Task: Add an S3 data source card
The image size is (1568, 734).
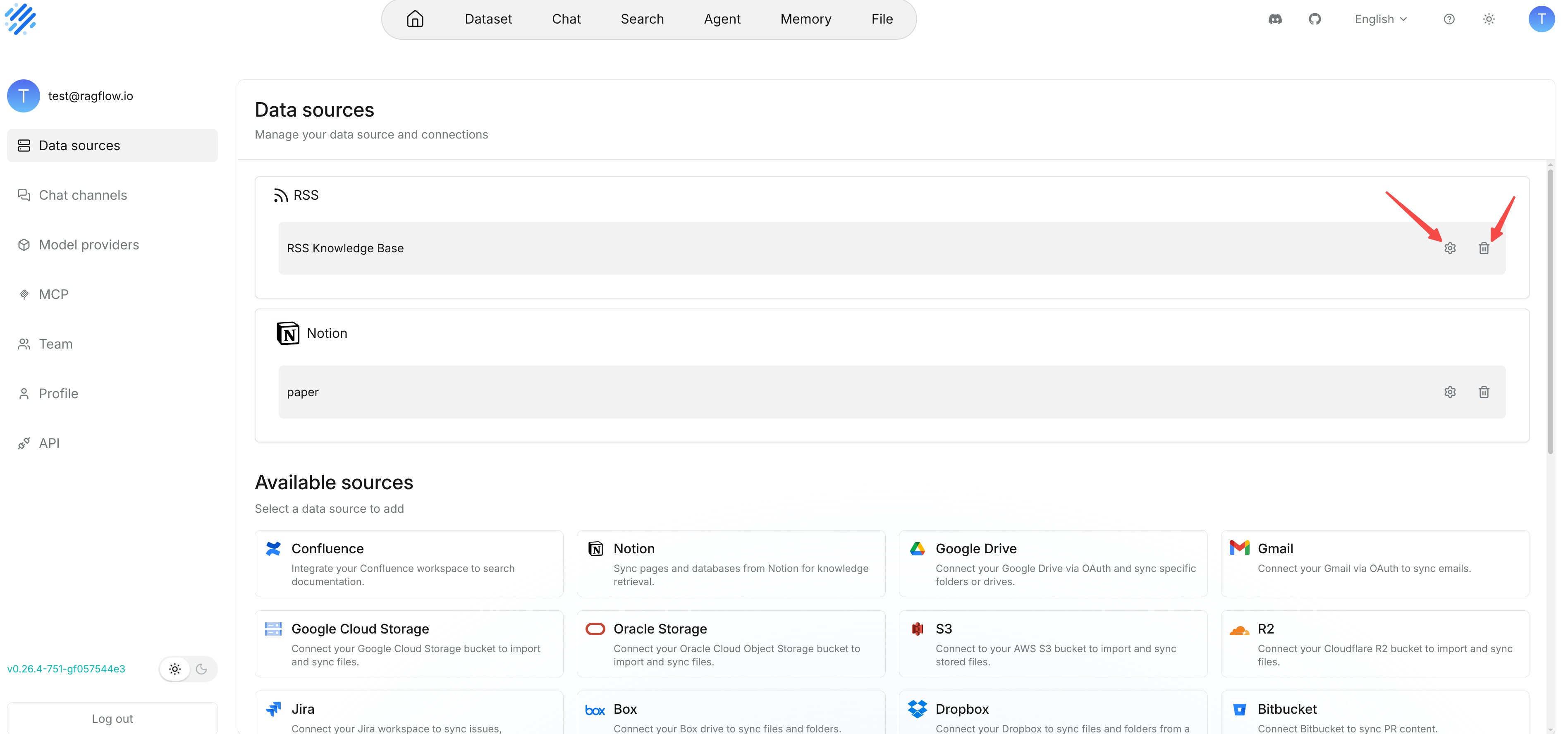Action: [1052, 644]
